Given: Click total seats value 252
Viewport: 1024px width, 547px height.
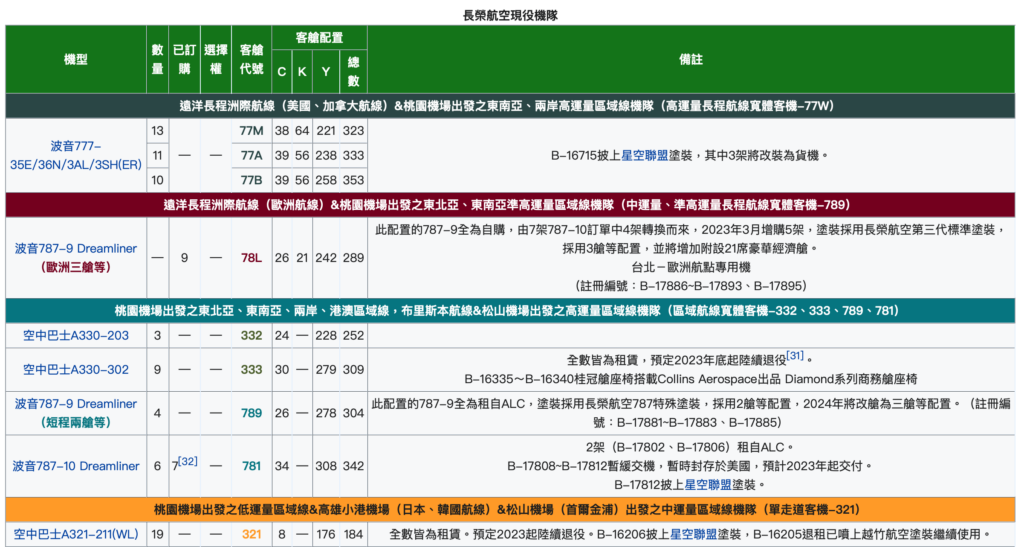Looking at the screenshot, I should [x=353, y=336].
